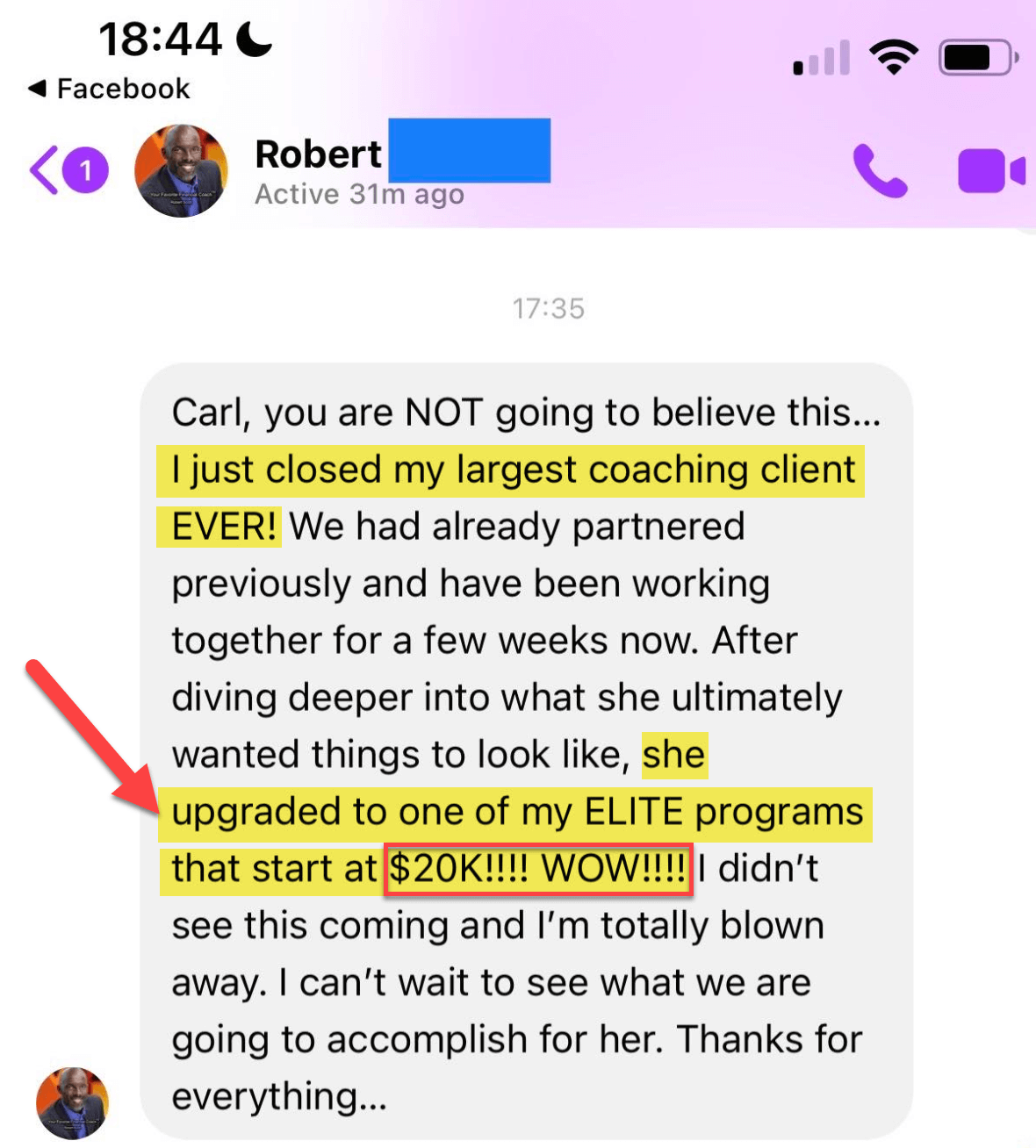The height and width of the screenshot is (1148, 1036).
Task: Tap sender avatar beside the message bubble
Action: point(72,1102)
